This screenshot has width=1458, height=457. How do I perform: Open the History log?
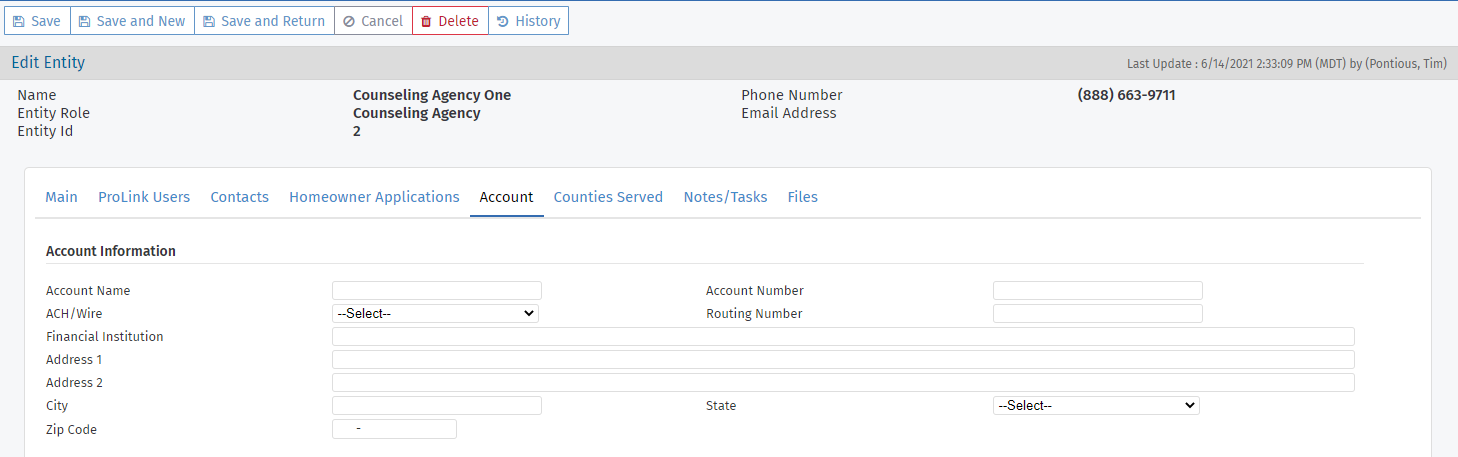click(528, 21)
